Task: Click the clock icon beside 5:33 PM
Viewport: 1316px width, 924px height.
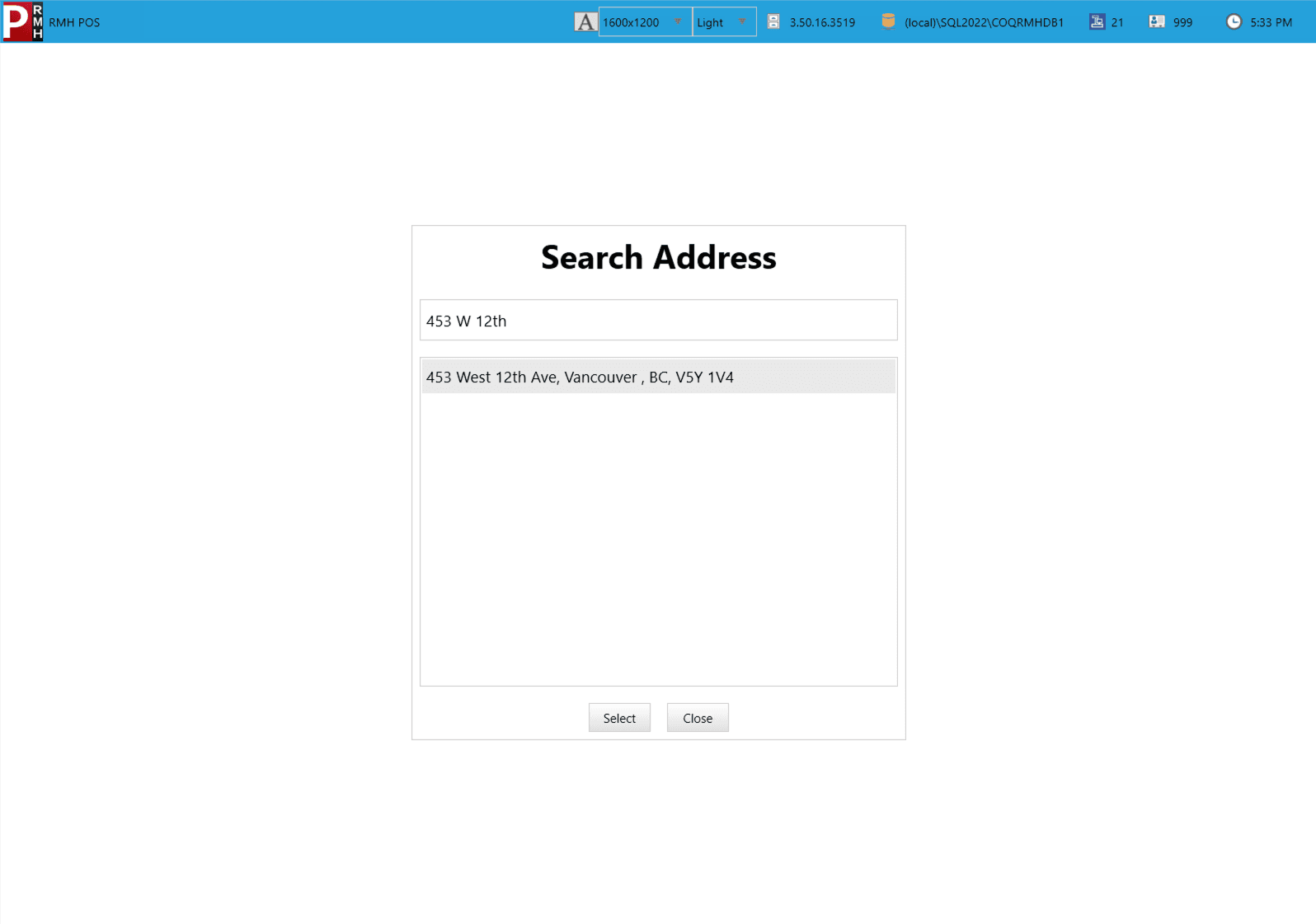Action: [x=1234, y=22]
